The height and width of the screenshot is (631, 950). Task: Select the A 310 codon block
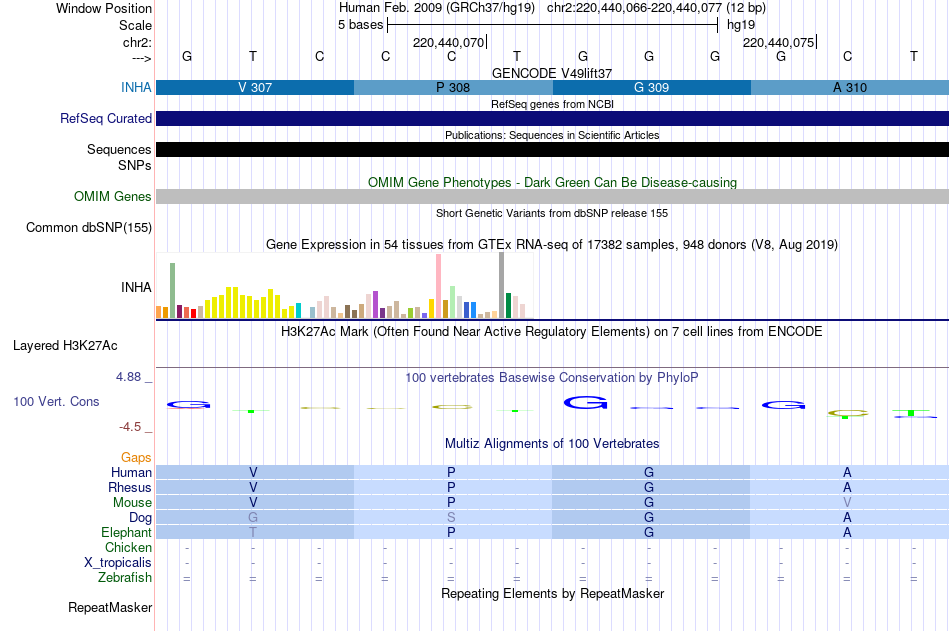click(x=850, y=87)
